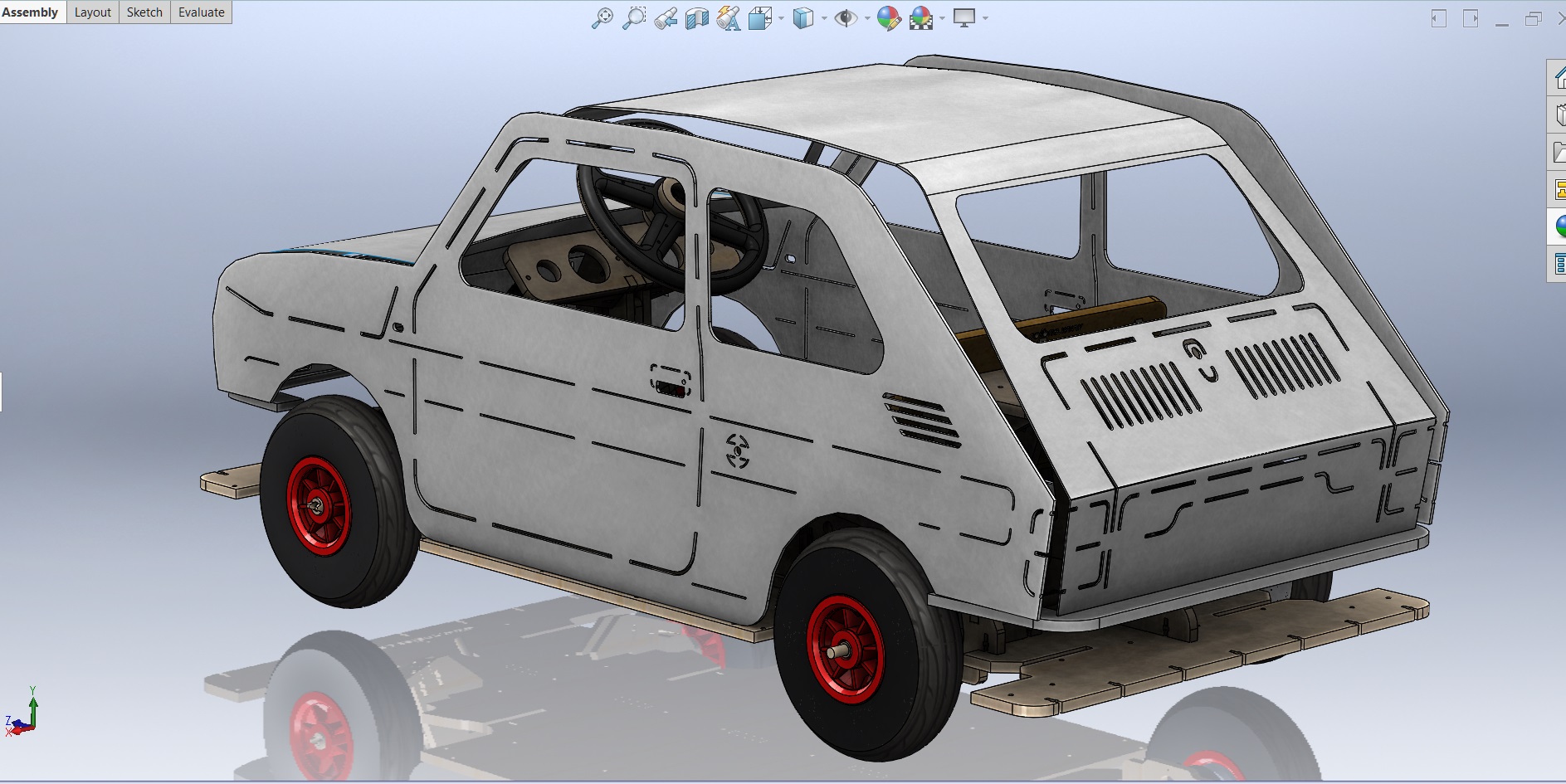Click the Apply Scene icon
1566x784 pixels.
tap(921, 18)
